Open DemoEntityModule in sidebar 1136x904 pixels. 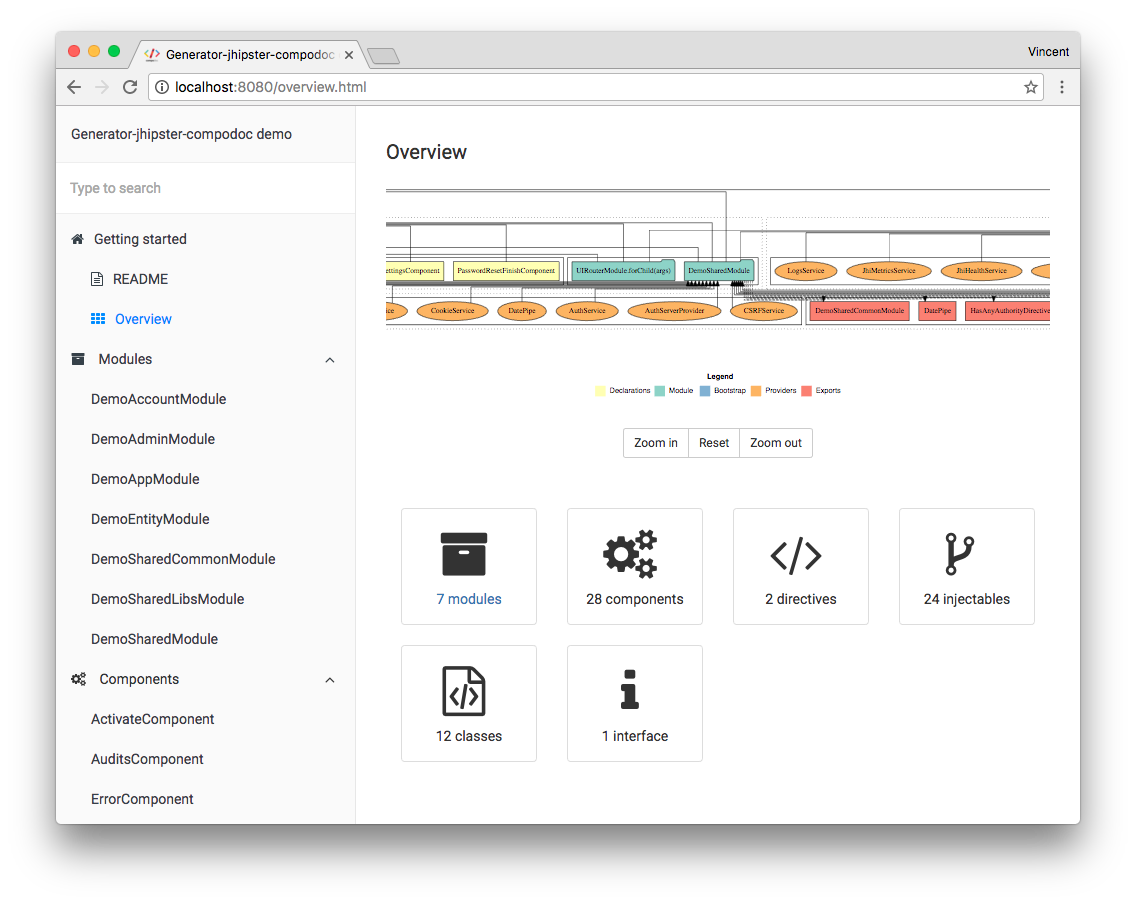(150, 519)
